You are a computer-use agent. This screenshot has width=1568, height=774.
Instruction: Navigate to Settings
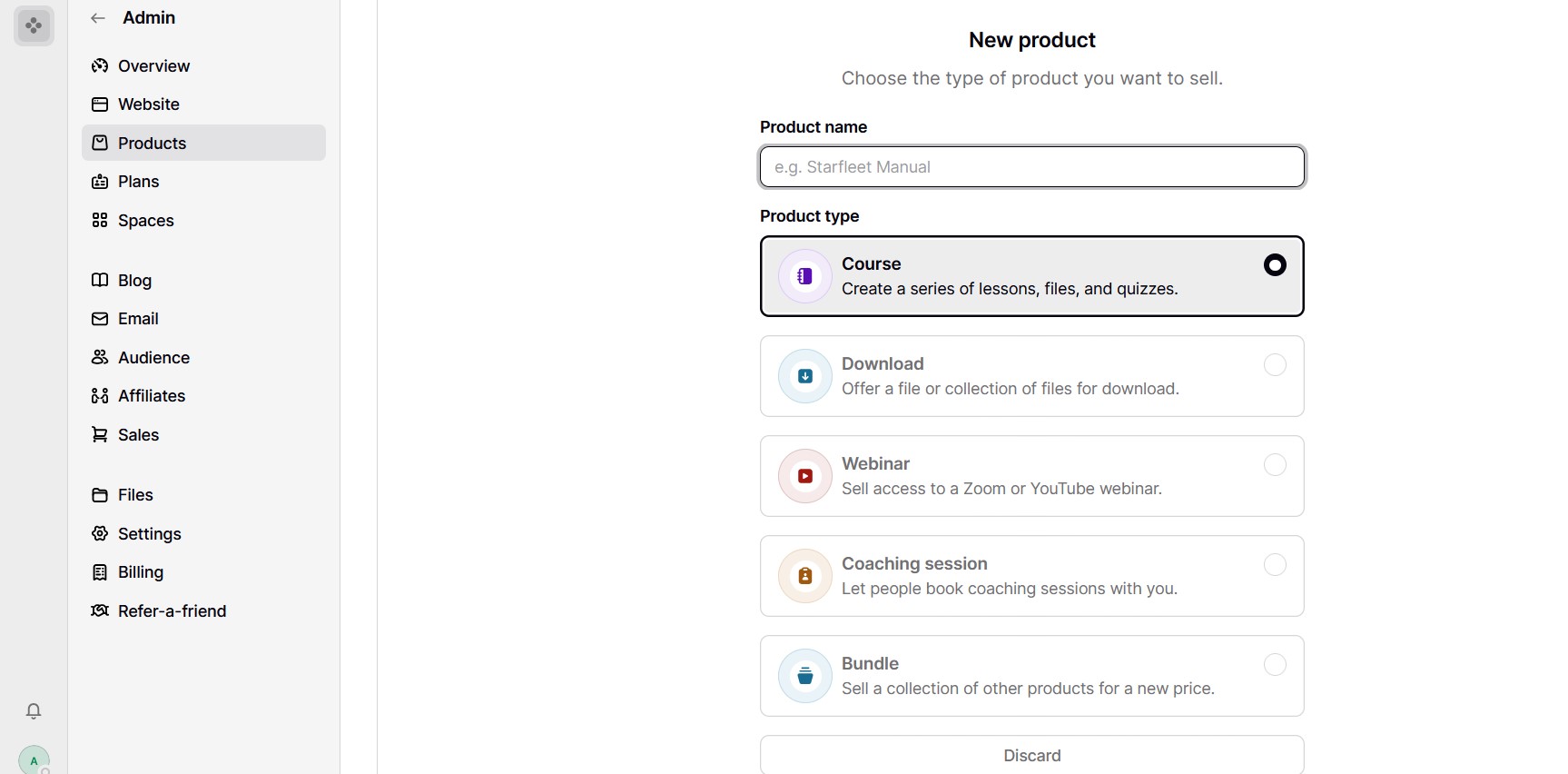pyautogui.click(x=203, y=533)
